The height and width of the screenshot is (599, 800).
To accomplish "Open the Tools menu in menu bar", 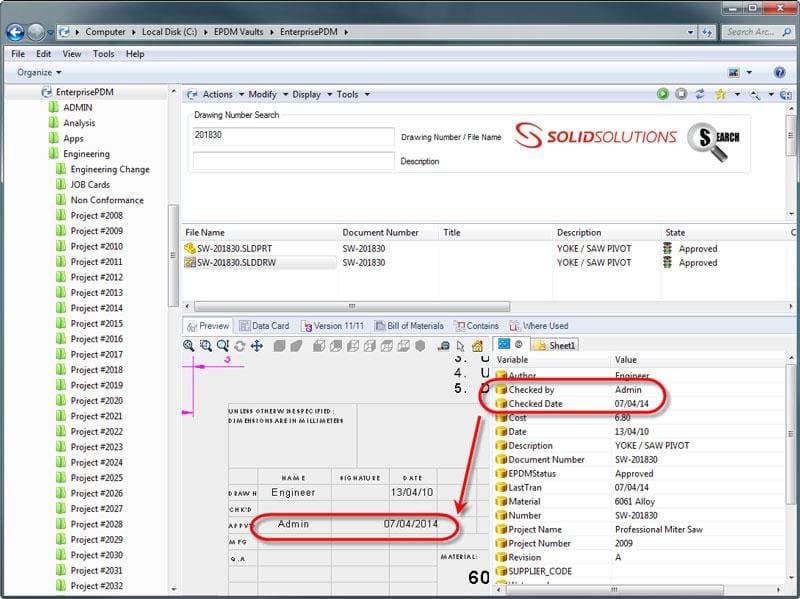I will click(x=103, y=54).
